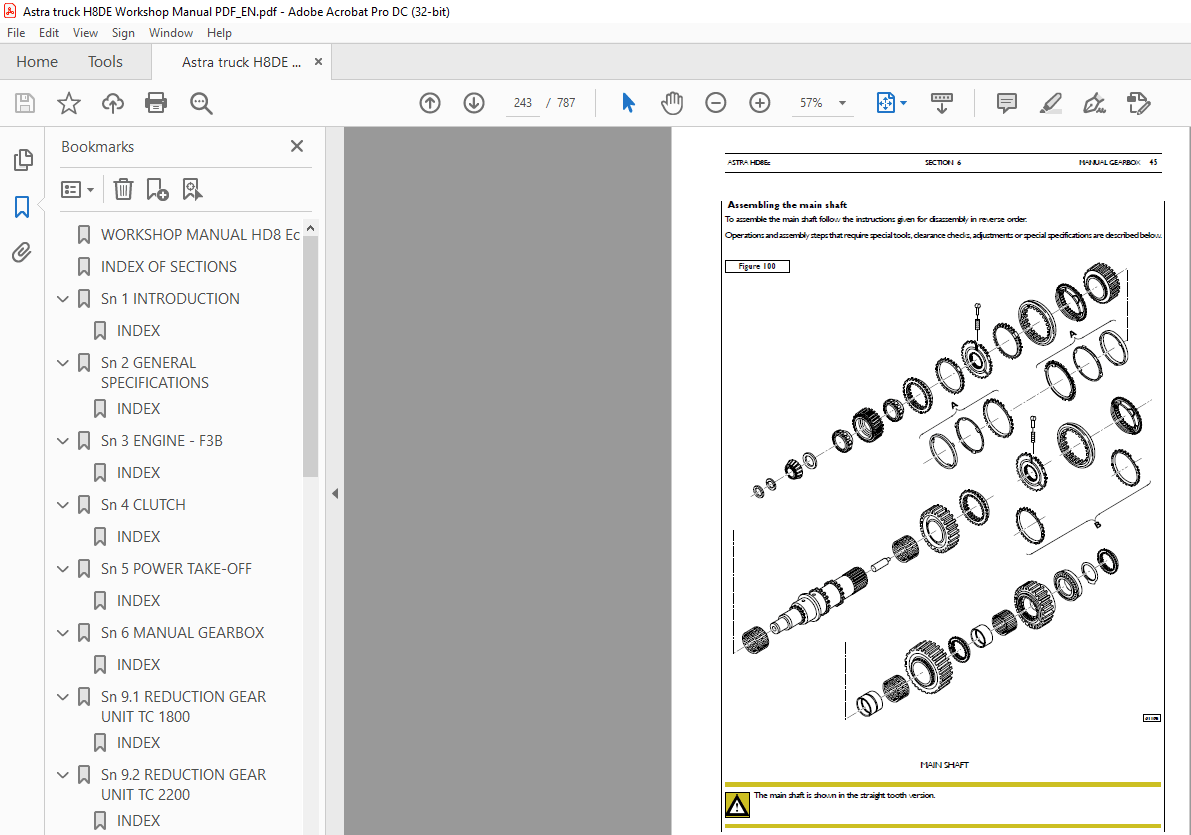This screenshot has height=835, width=1191.
Task: Select the Hand pan tool
Action: coord(672,103)
